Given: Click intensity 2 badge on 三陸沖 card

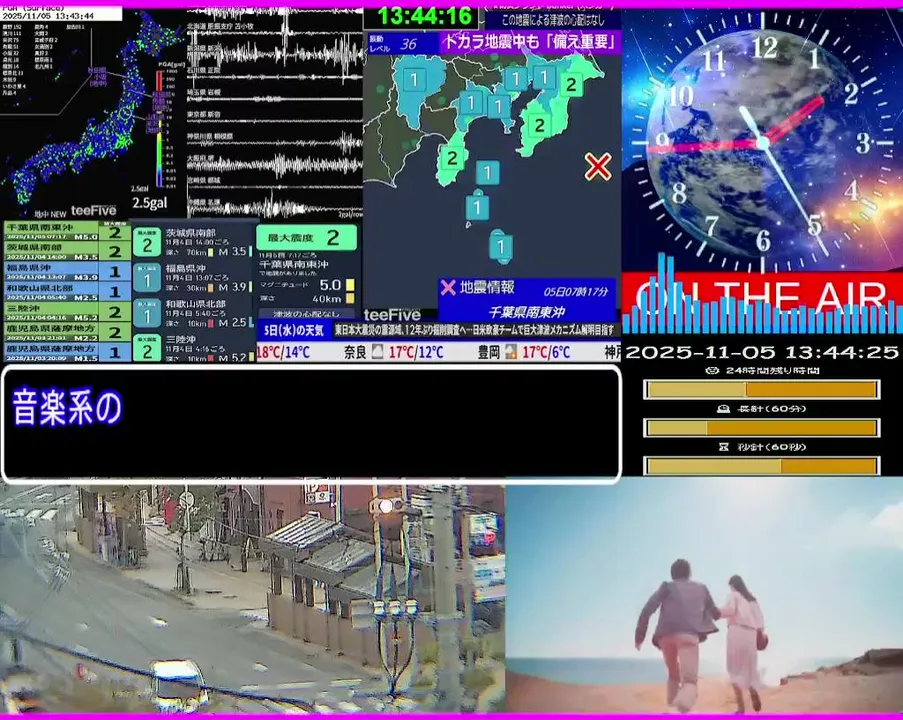Looking at the screenshot, I should [147, 349].
